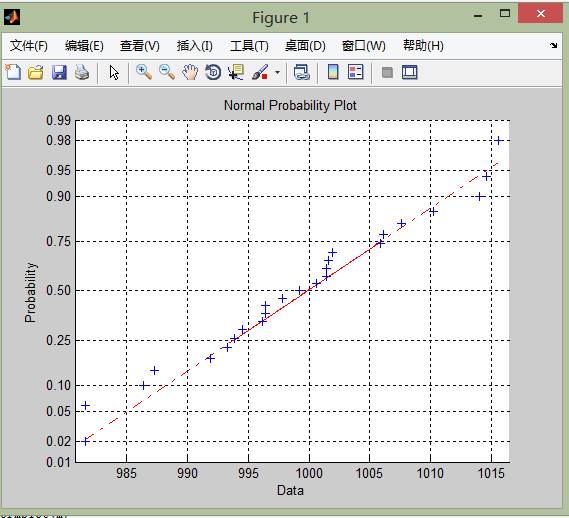
Task: Toggle the Link Plot tool
Action: pos(302,72)
